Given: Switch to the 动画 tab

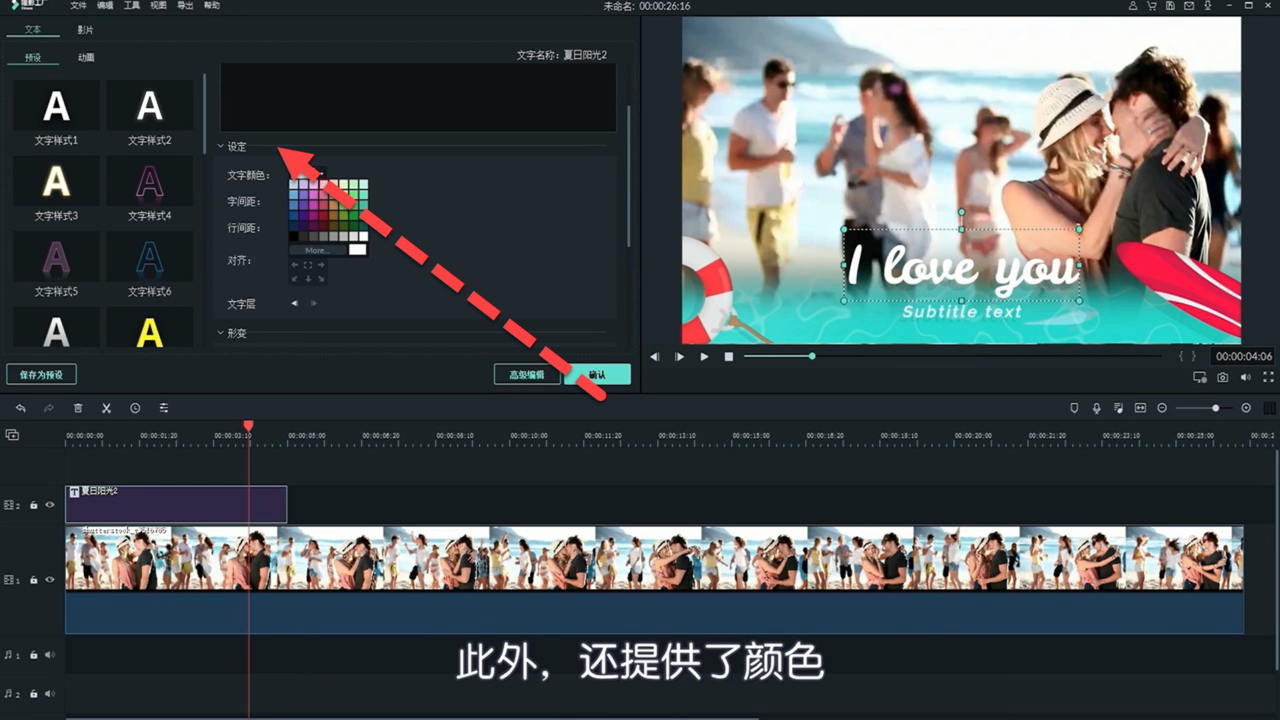Looking at the screenshot, I should coord(86,58).
